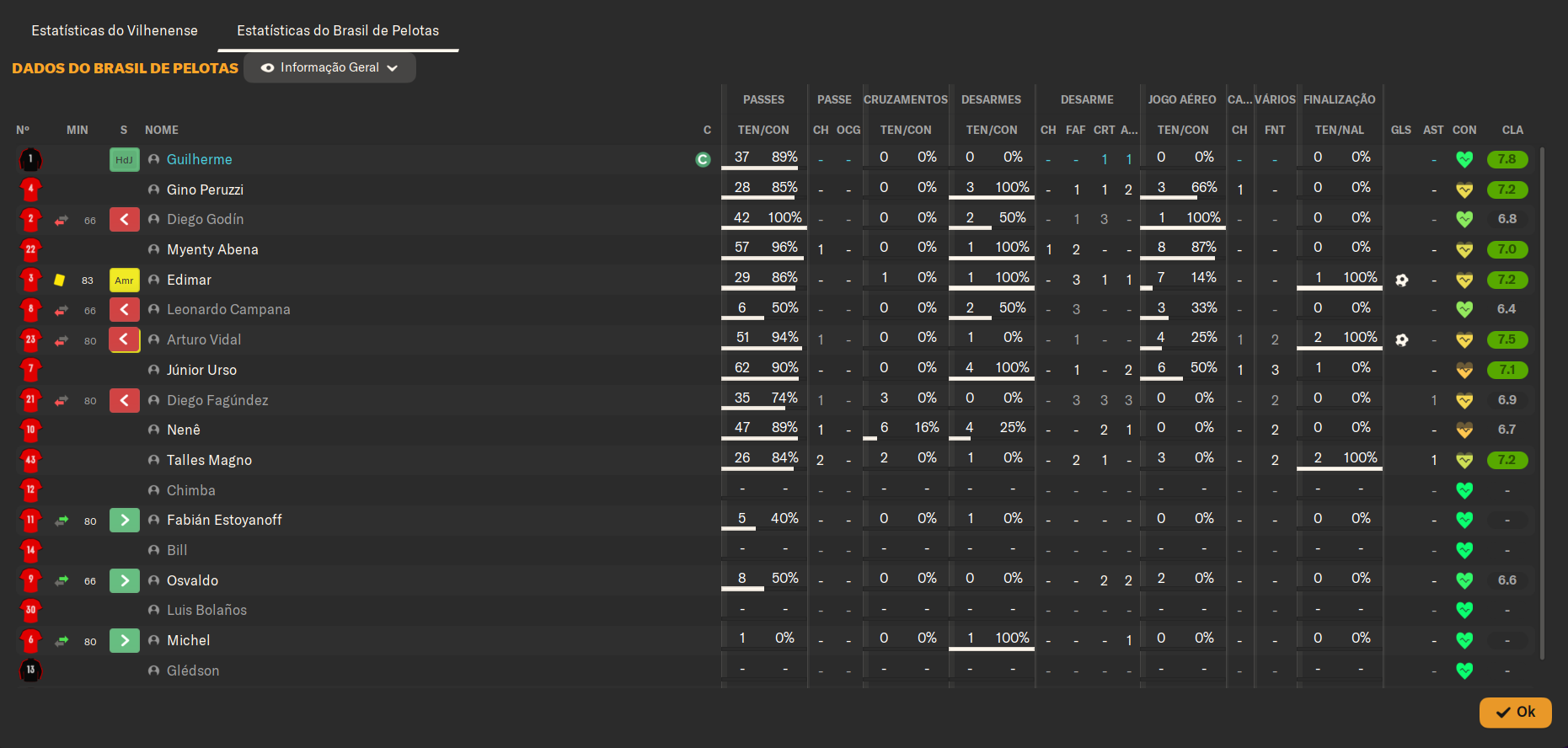Click Diego Godín's substituted-off red arrow
The width and height of the screenshot is (1568, 748).
[x=124, y=220]
